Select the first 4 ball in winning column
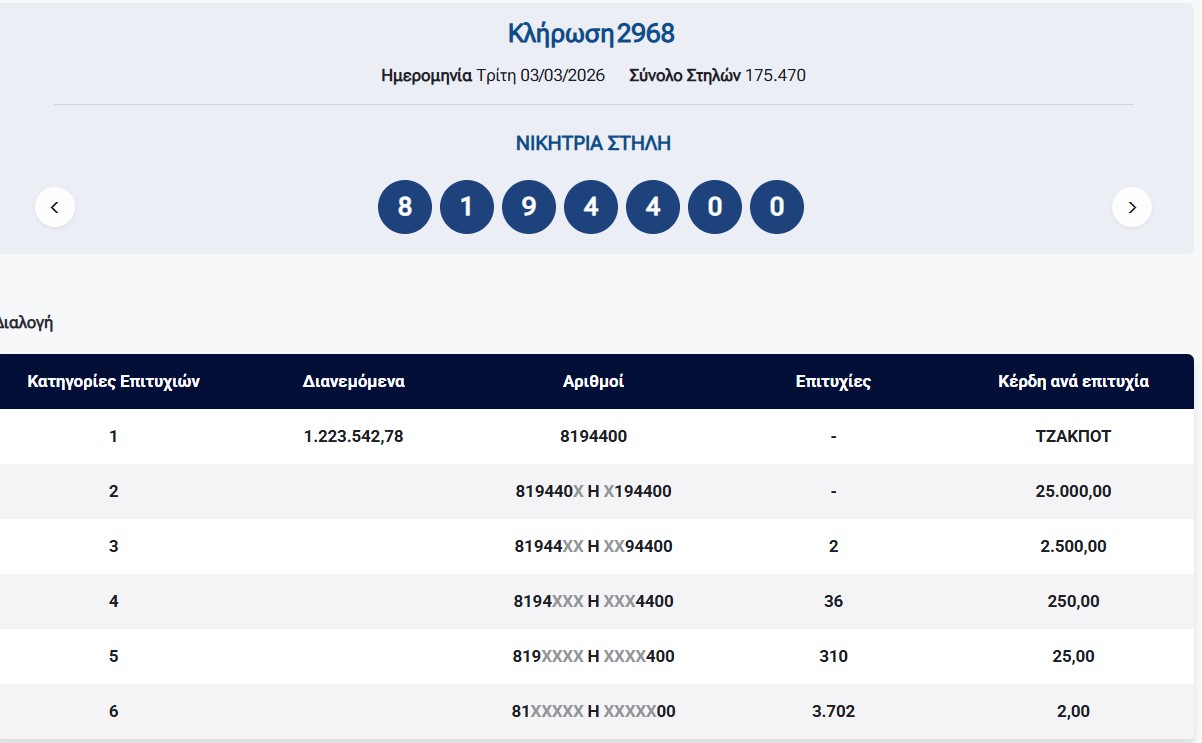 [591, 207]
